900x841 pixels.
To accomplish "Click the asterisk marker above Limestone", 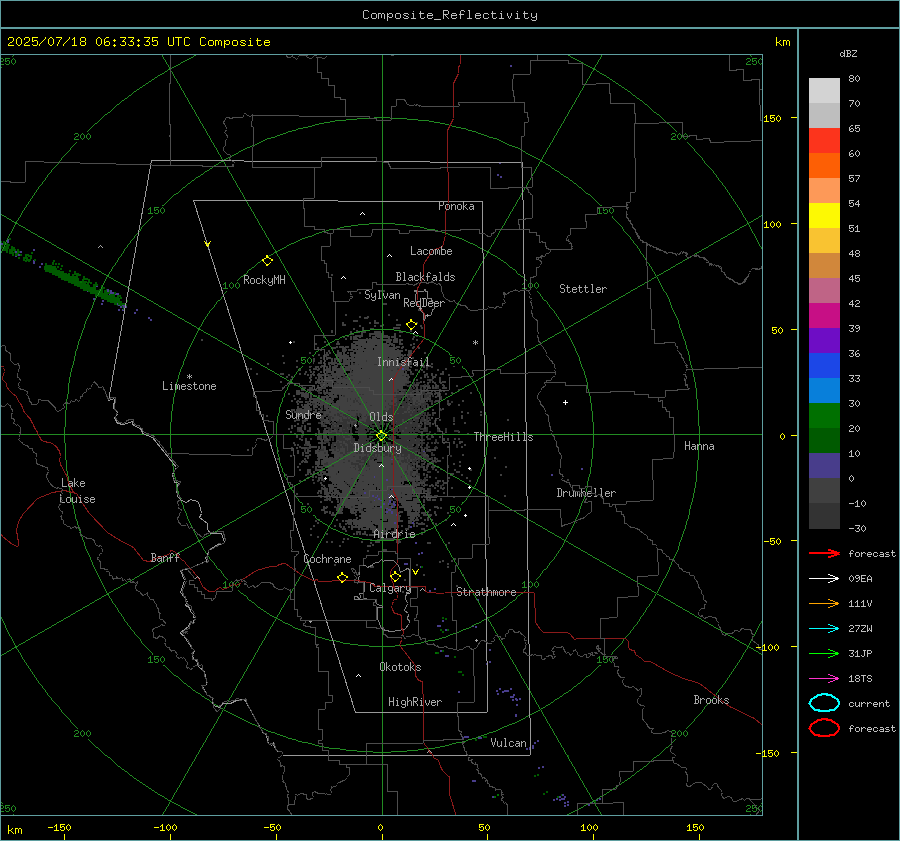I will coord(189,377).
